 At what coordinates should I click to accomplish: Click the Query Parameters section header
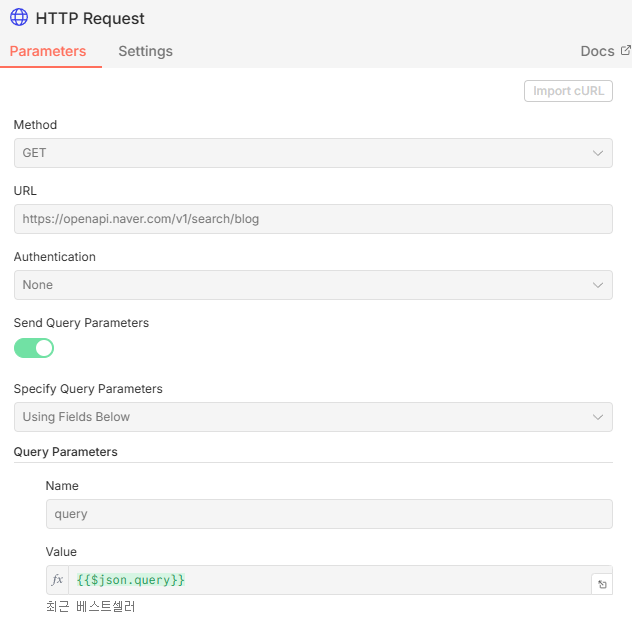click(65, 452)
